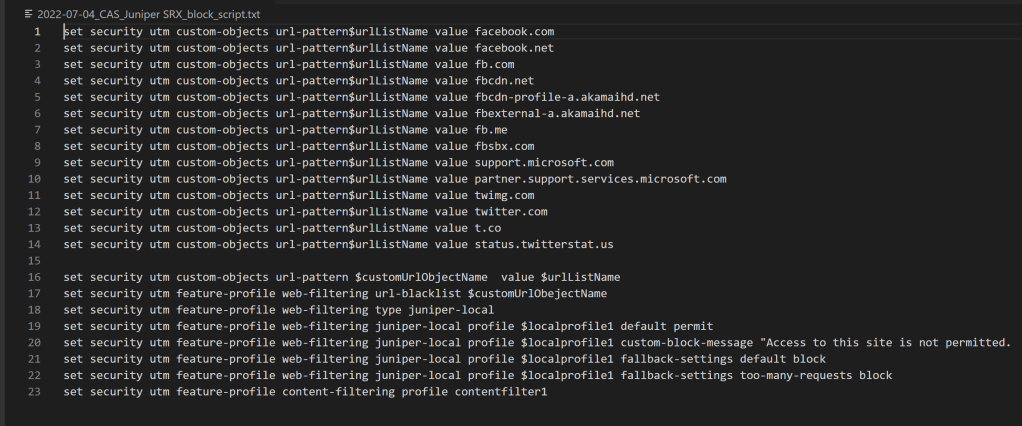Click line number 16 in the gutter
Image resolution: width=1022 pixels, height=426 pixels.
[35, 276]
